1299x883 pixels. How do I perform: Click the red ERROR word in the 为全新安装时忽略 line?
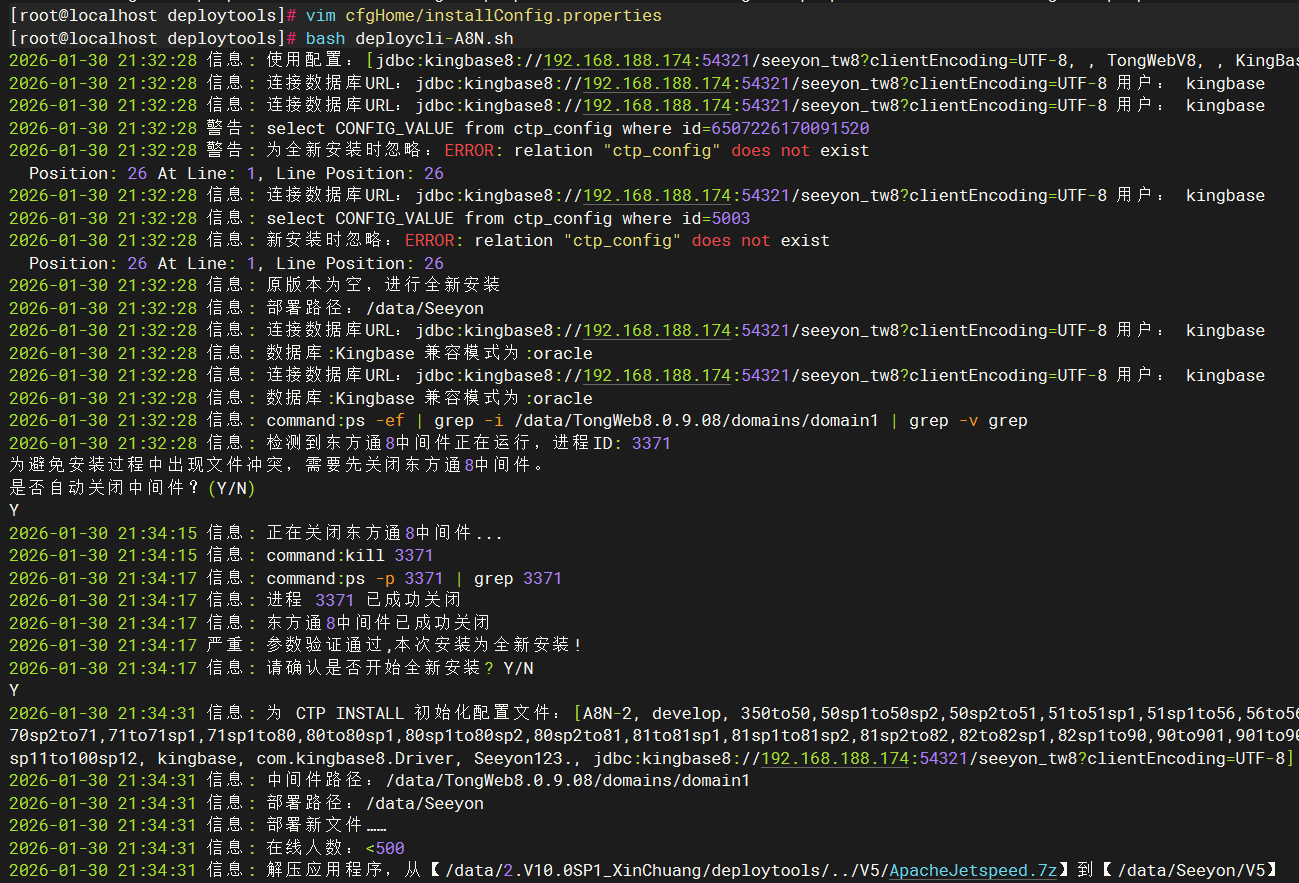click(x=469, y=150)
